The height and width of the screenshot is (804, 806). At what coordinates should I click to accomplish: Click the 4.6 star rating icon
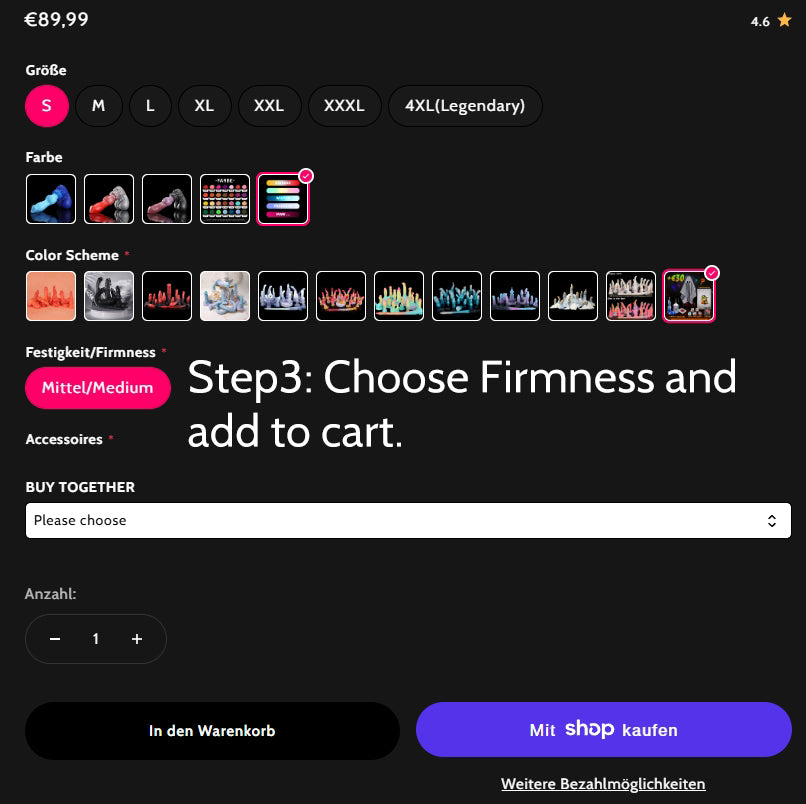(784, 21)
